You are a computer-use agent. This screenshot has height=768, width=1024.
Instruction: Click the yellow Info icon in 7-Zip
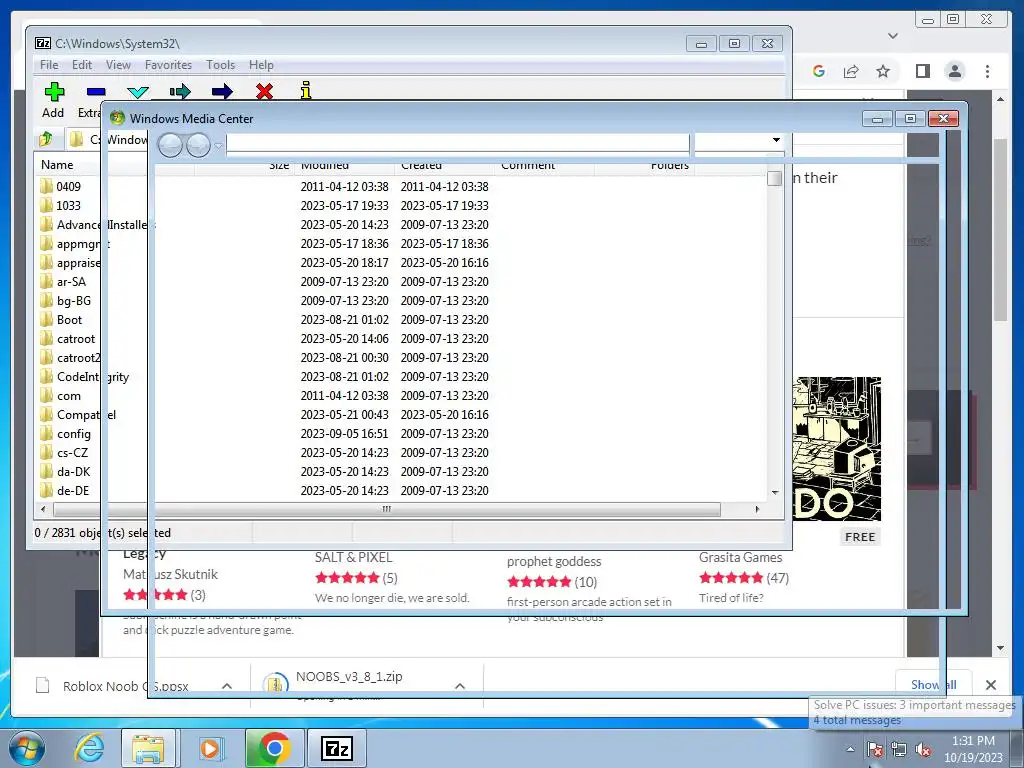click(x=306, y=91)
